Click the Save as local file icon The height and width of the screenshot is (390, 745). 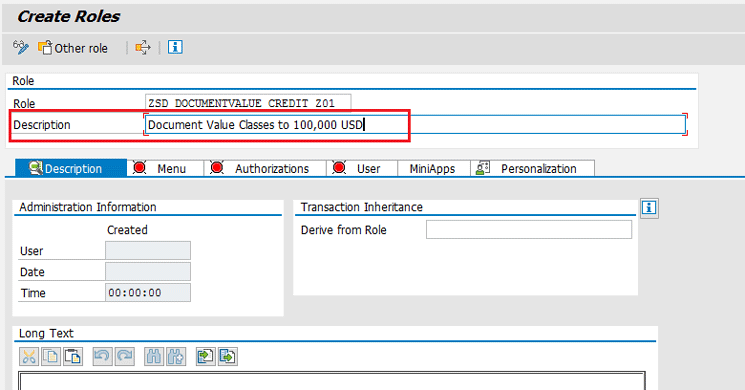228,356
